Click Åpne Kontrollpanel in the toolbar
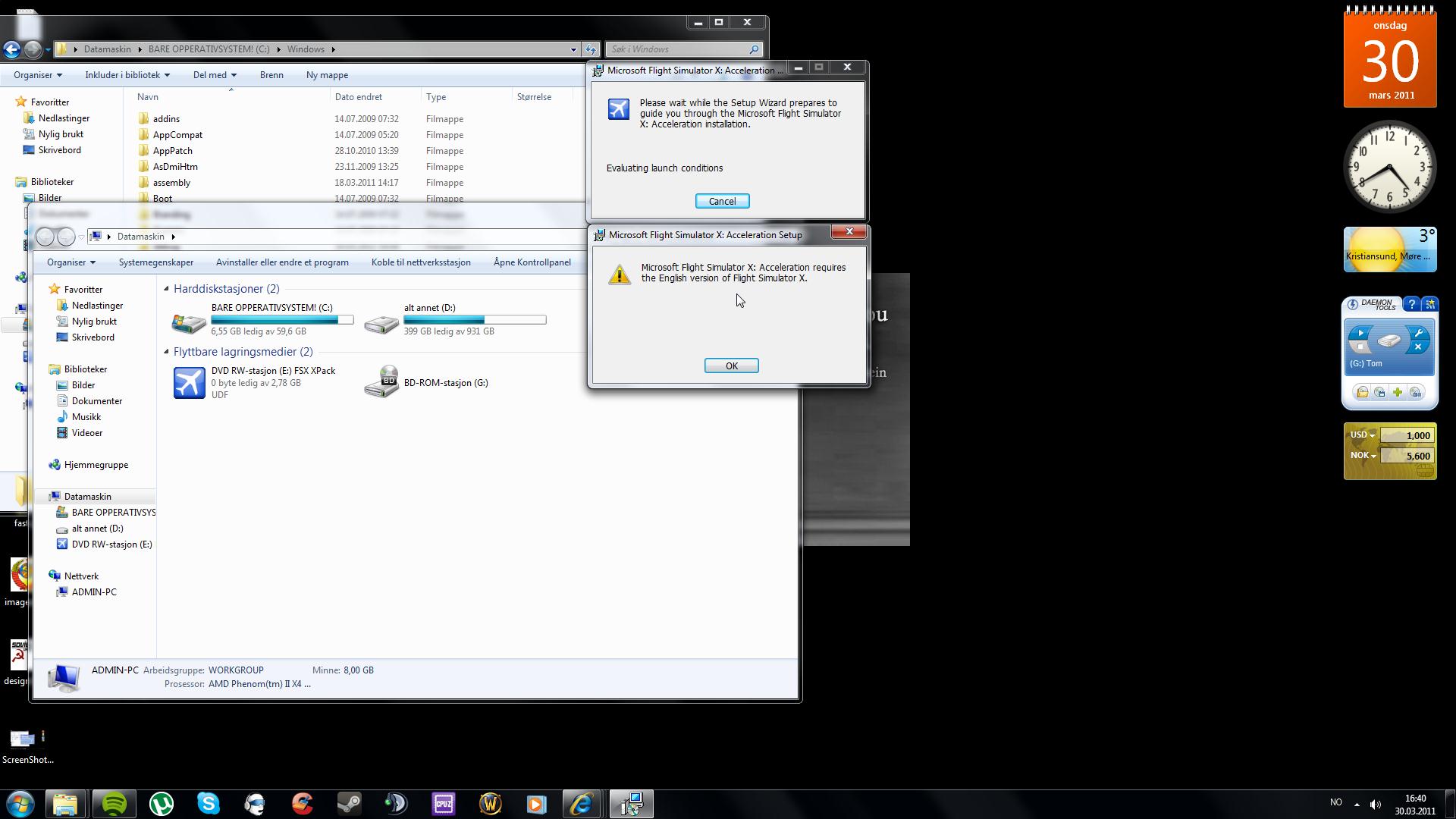 point(532,262)
